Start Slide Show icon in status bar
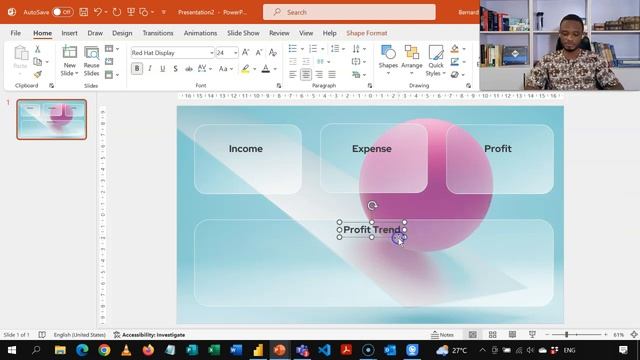The width and height of the screenshot is (640, 360). pyautogui.click(x=532, y=335)
